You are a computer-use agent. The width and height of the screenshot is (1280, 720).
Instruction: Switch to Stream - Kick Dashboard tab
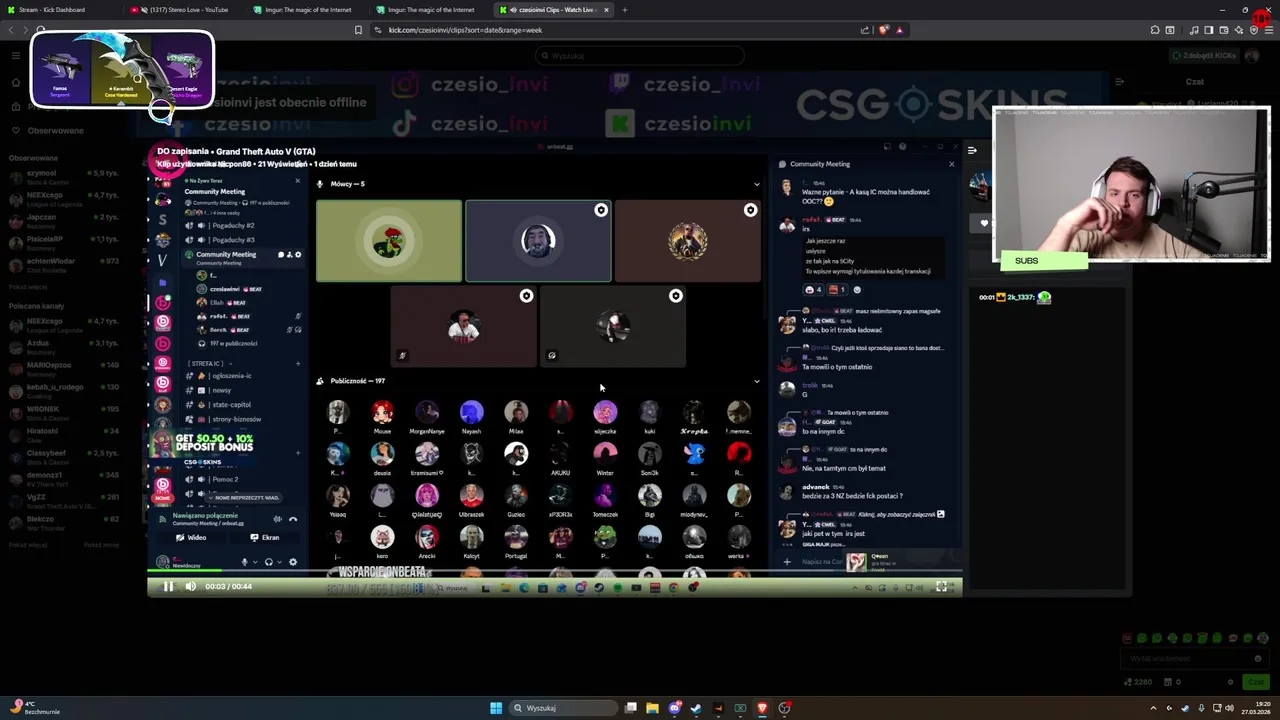(x=60, y=10)
